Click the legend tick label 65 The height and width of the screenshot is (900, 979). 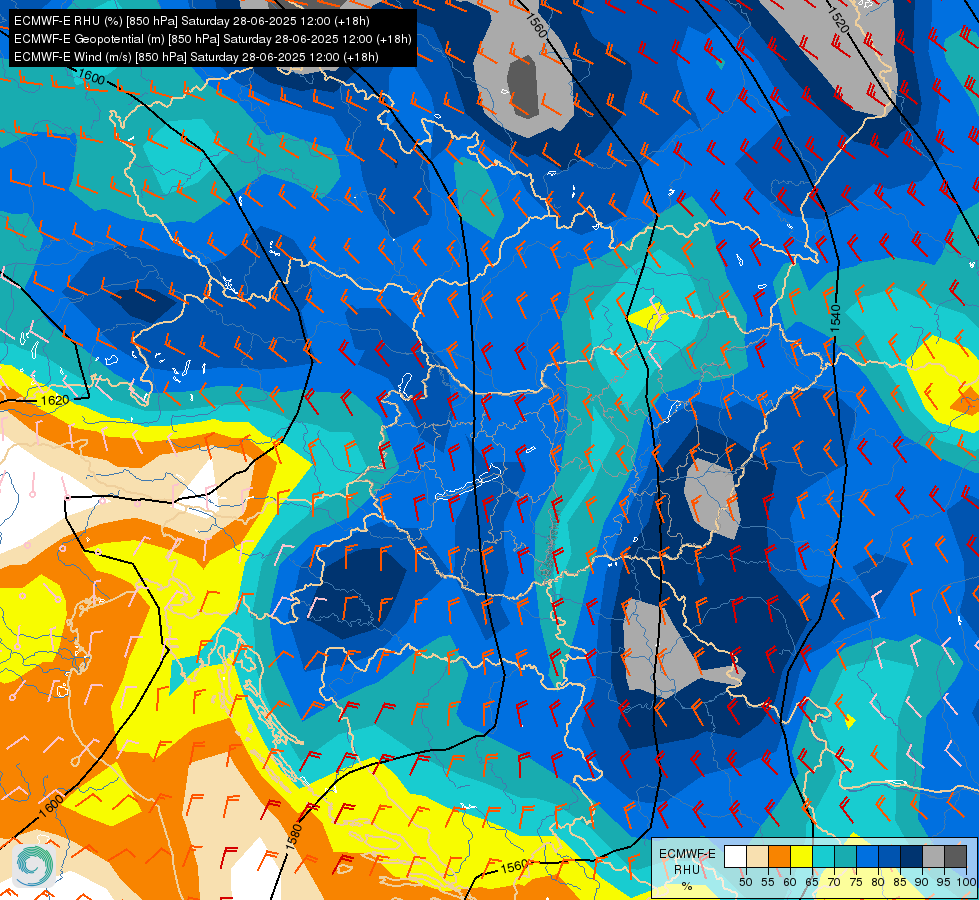[812, 882]
